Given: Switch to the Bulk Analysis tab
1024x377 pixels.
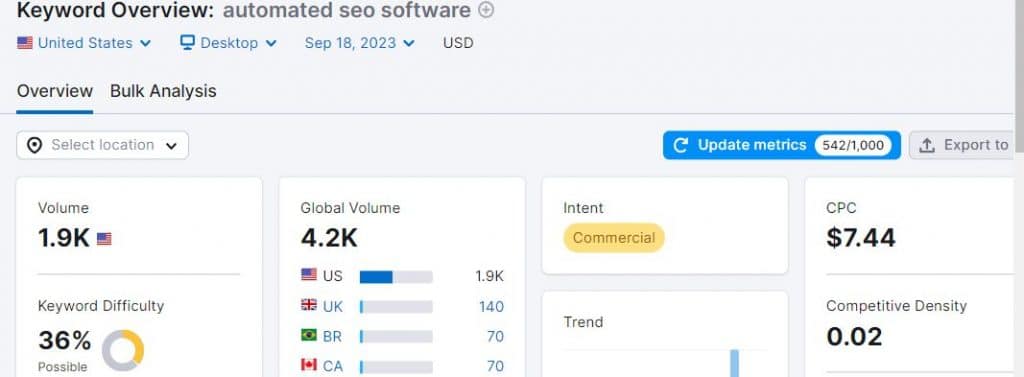Looking at the screenshot, I should [x=163, y=91].
